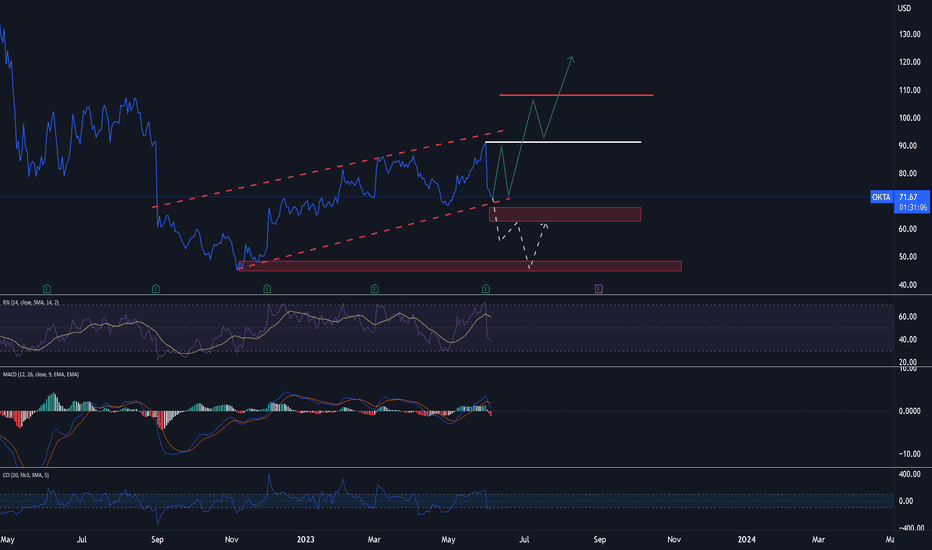This screenshot has width=932, height=550.
Task: Click the 2023 label on time axis
Action: click(306, 539)
